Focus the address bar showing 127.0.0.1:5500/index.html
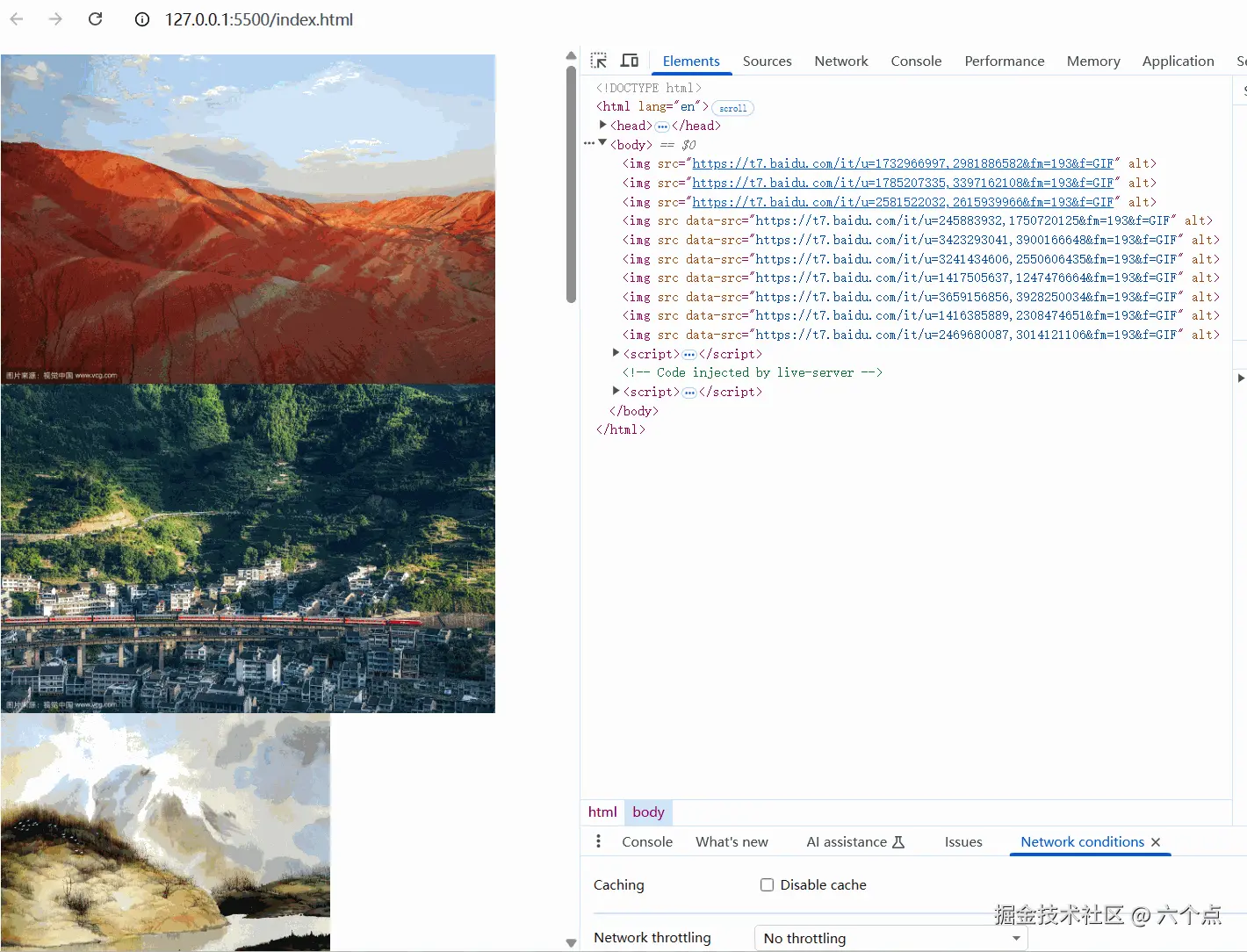Image resolution: width=1247 pixels, height=952 pixels. point(259,19)
